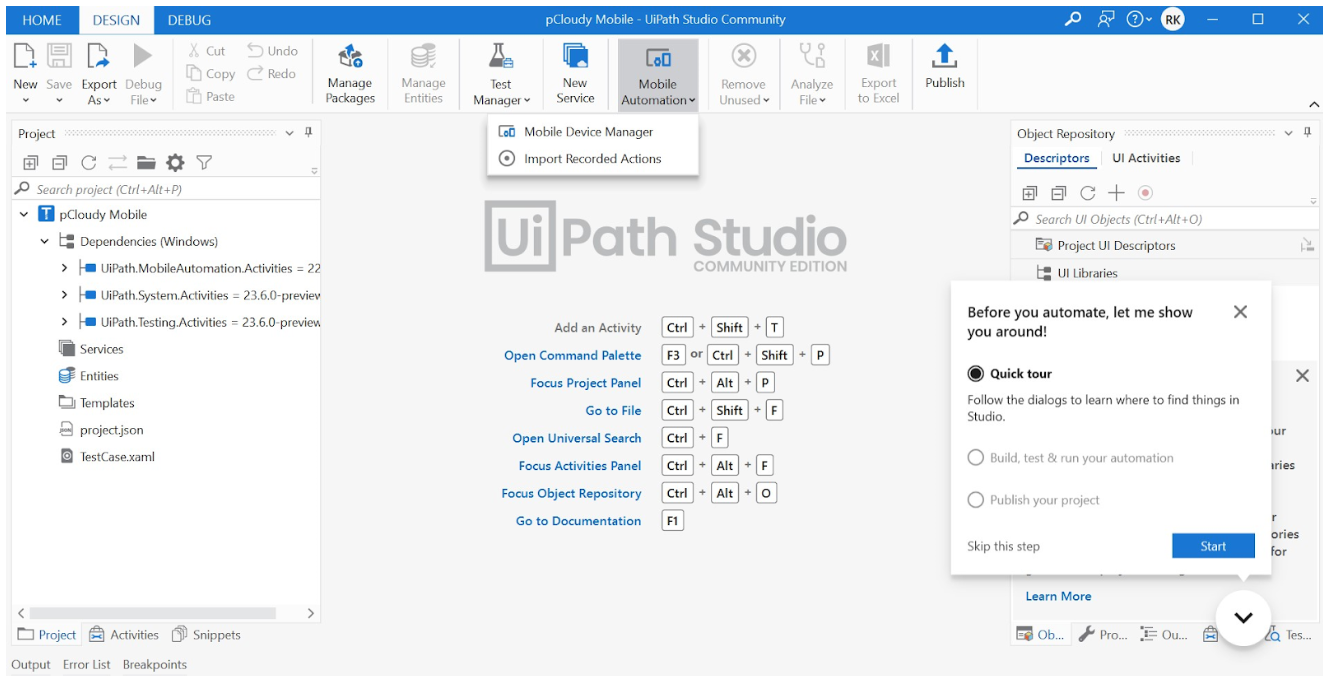Click the plus icon in Object Repository
The width and height of the screenshot is (1330, 682).
[1116, 193]
